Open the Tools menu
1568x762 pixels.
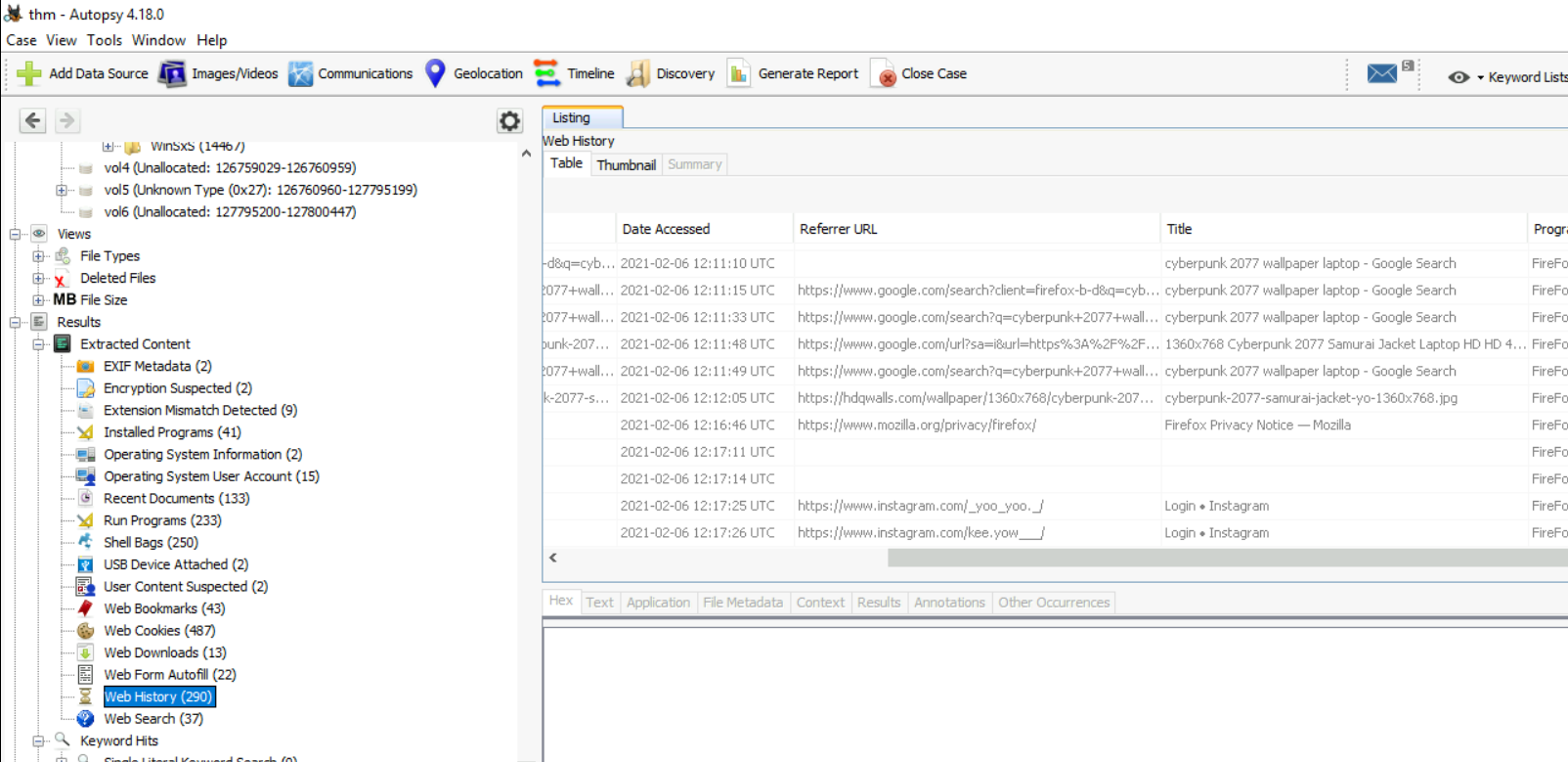[x=104, y=40]
